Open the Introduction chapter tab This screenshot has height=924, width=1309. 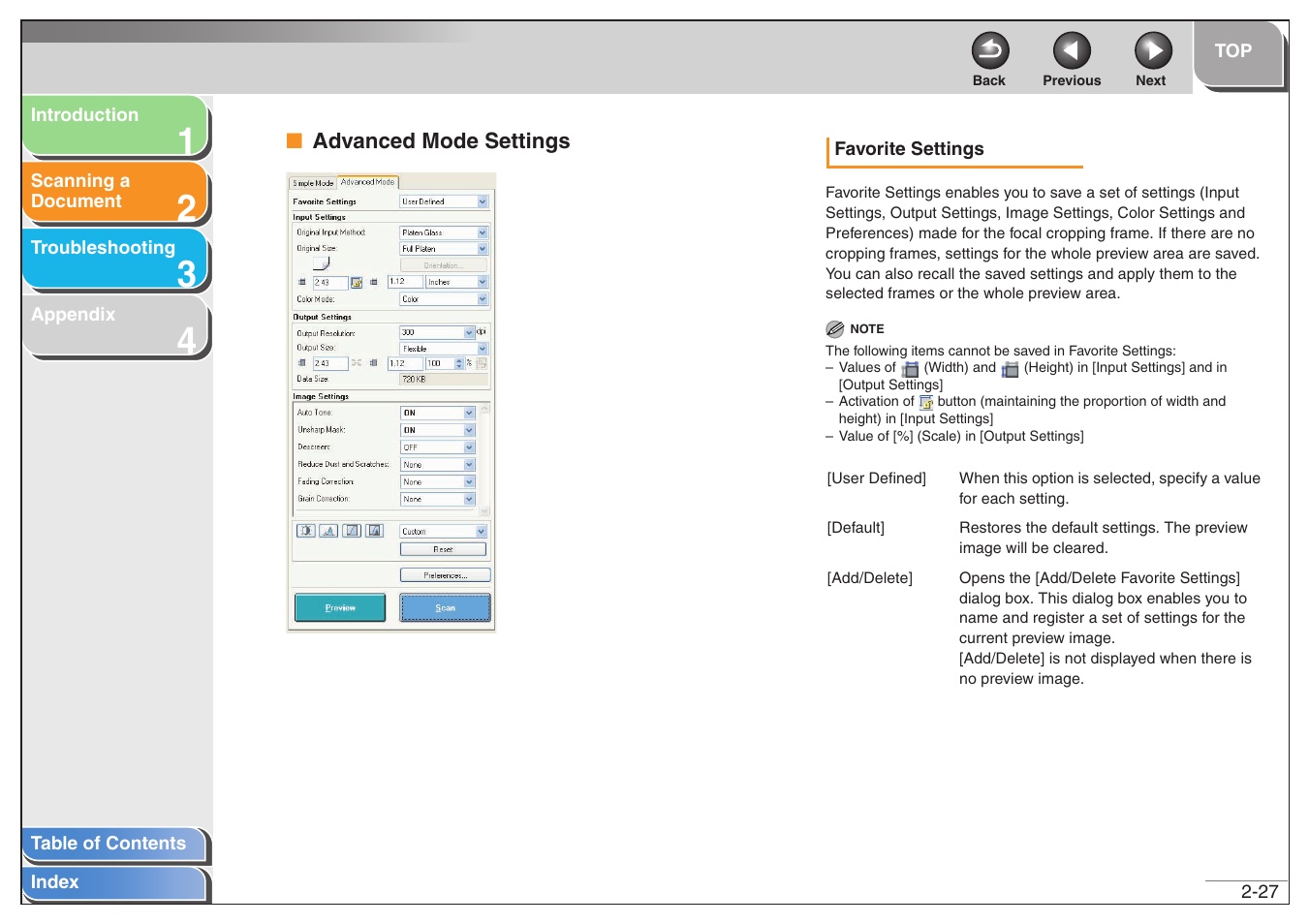[114, 125]
